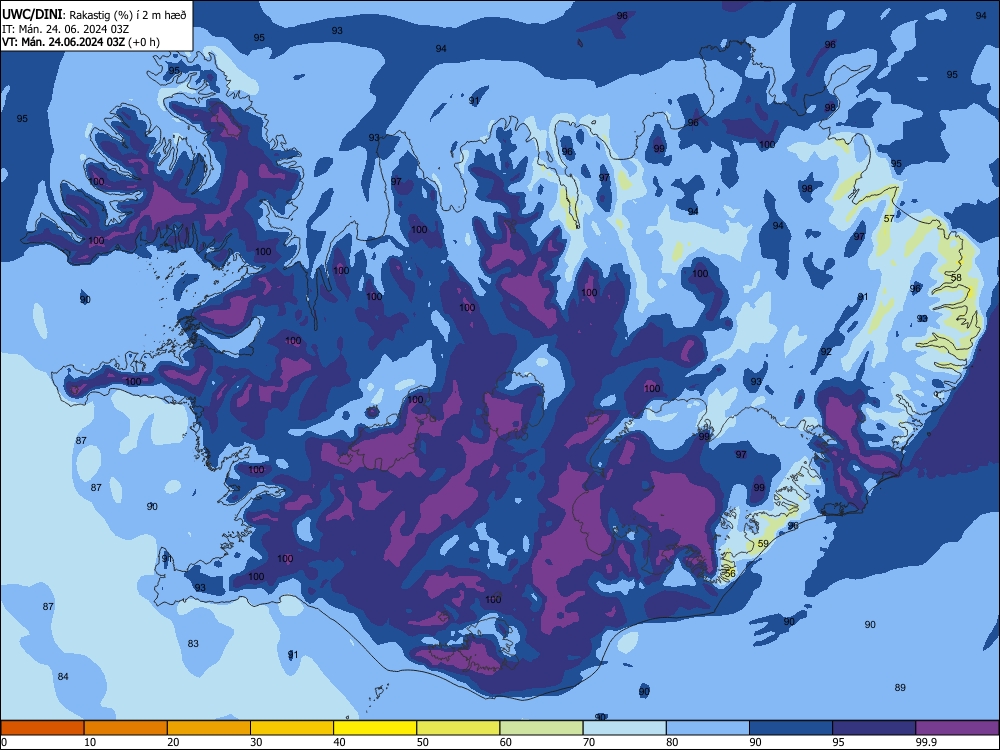Click the "58" humidity value on the map

956,277
